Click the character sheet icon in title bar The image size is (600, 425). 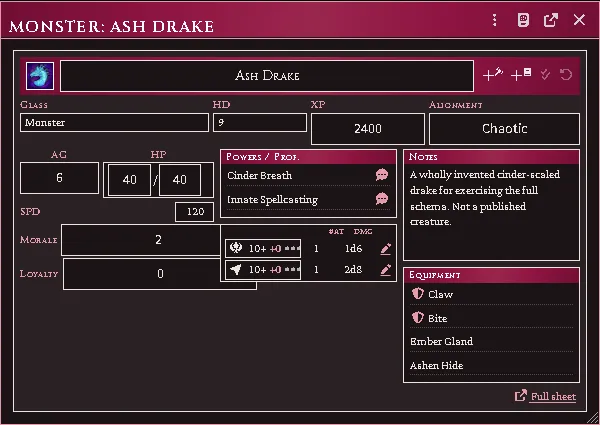tap(523, 20)
